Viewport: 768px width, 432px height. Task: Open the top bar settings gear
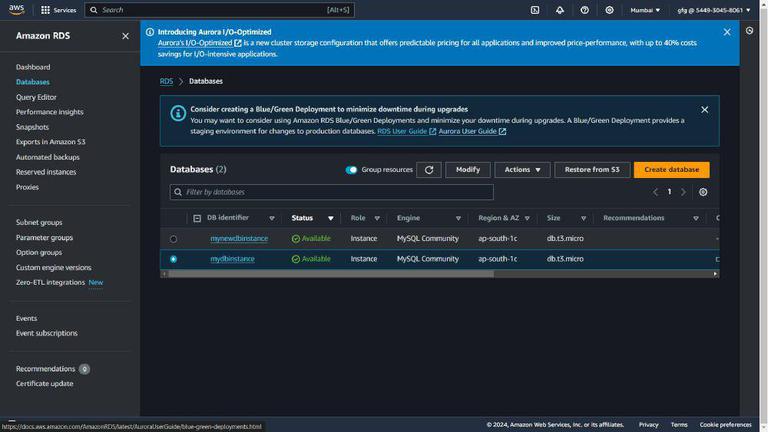[x=609, y=10]
